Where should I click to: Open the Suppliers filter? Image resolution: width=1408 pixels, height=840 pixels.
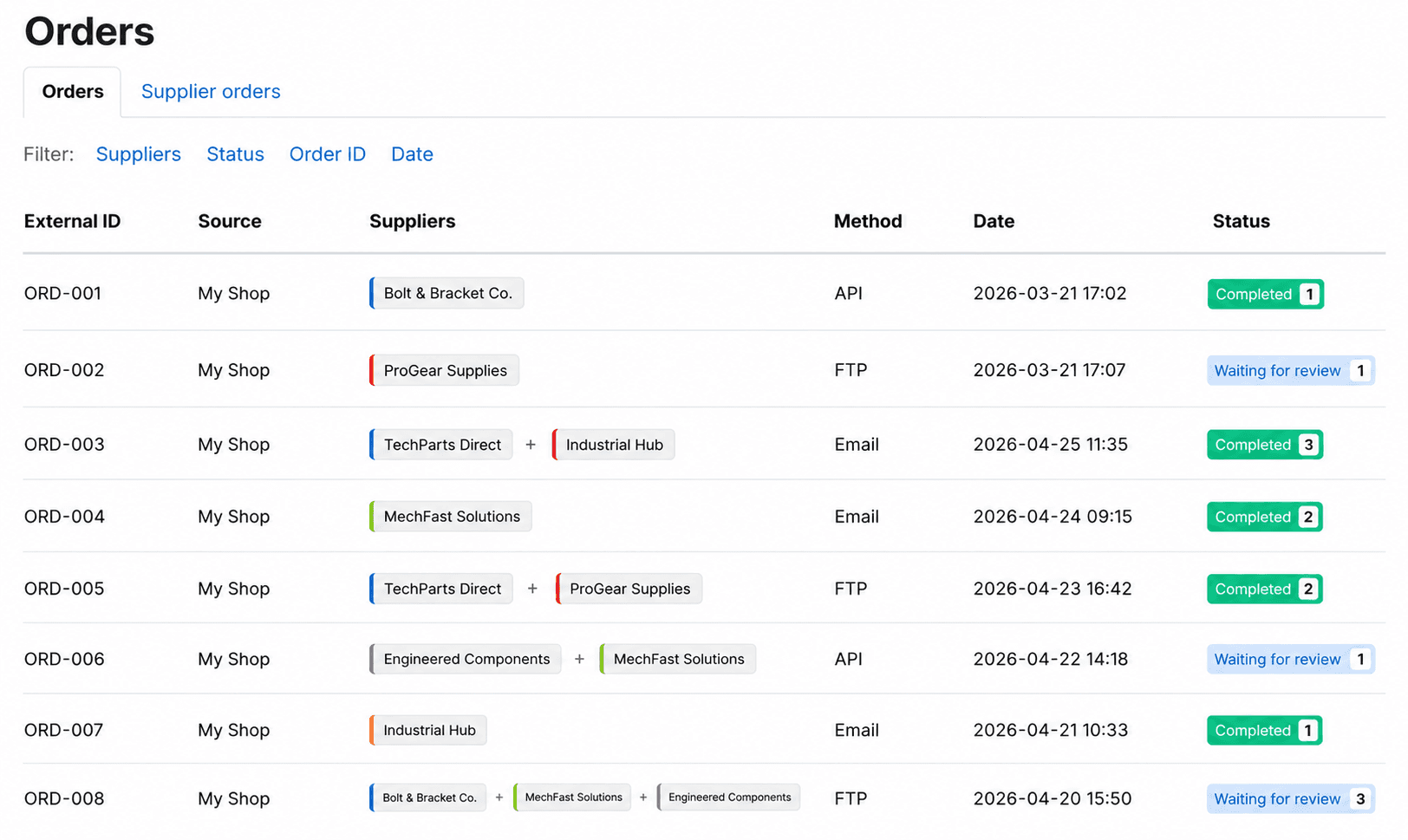coord(139,154)
